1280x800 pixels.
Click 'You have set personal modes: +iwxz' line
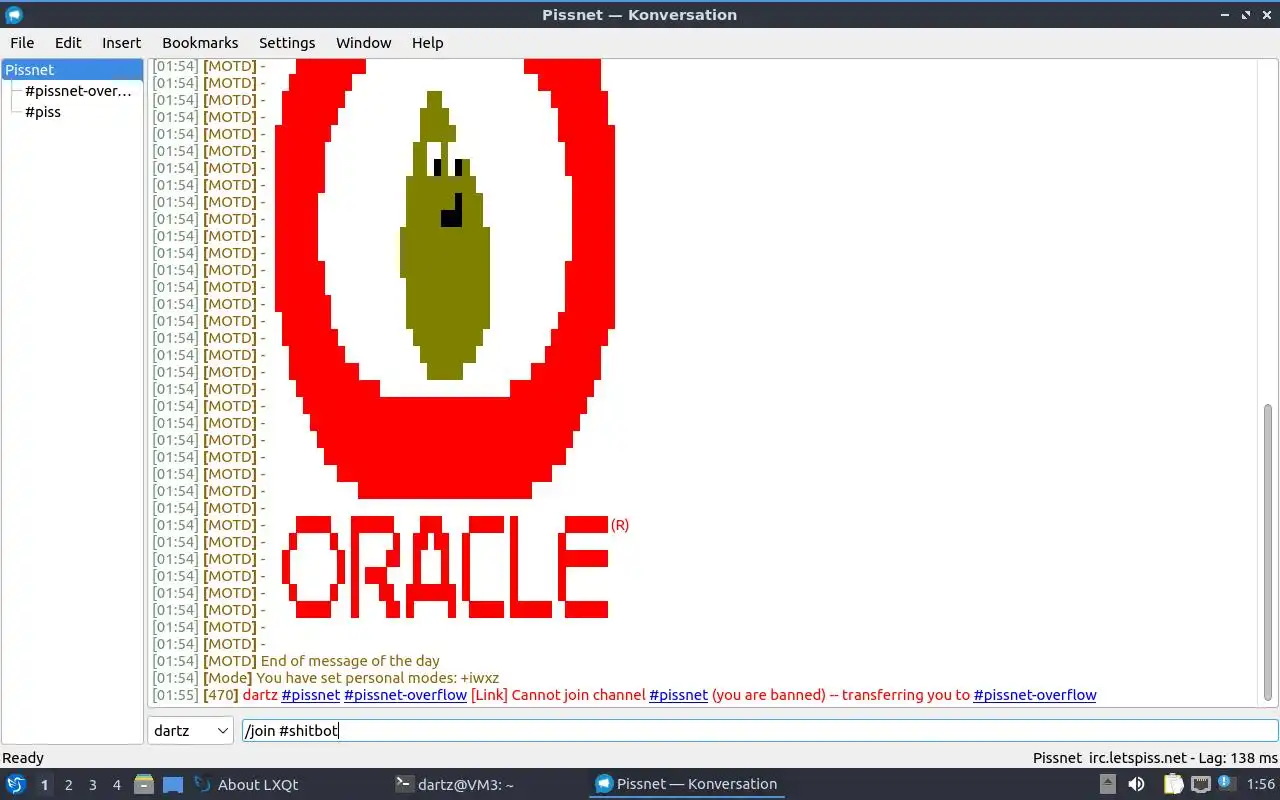point(377,678)
